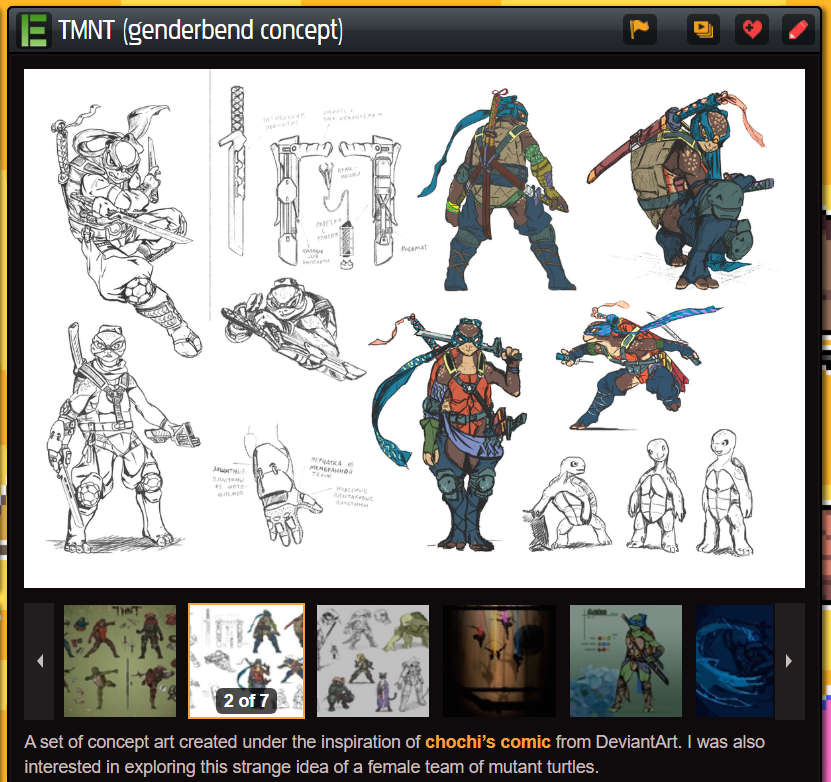
Task: Show previous thumbnails with left arrow
Action: [40, 661]
